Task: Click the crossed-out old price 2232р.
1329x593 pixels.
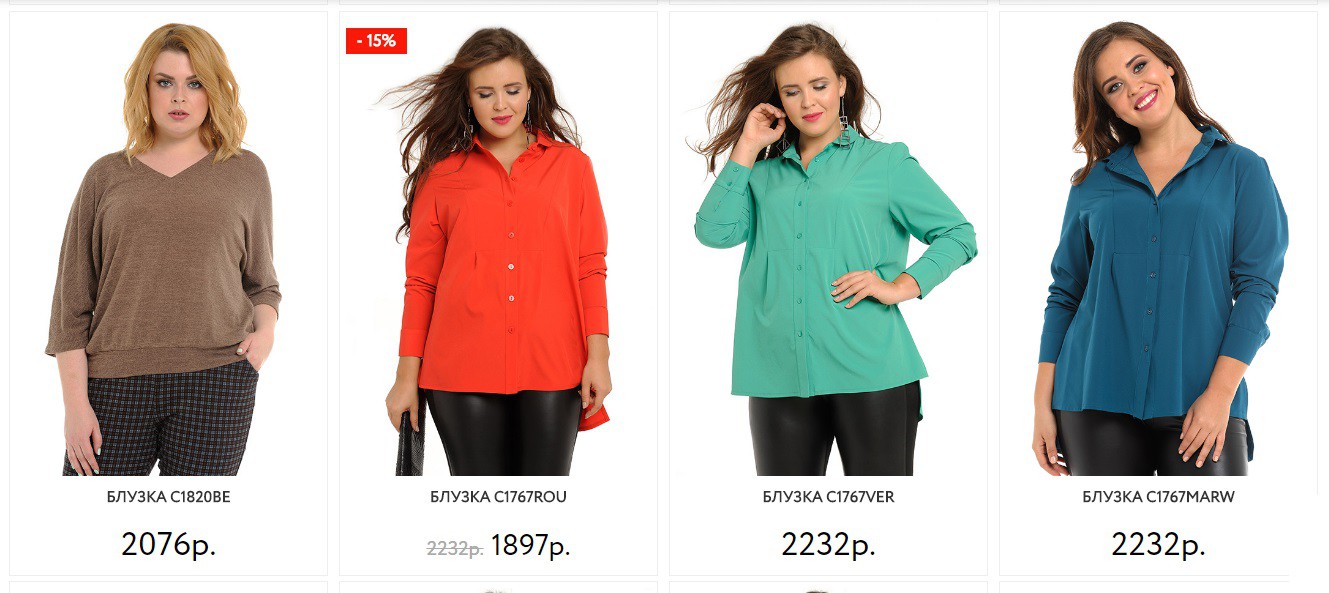Action: 455,548
